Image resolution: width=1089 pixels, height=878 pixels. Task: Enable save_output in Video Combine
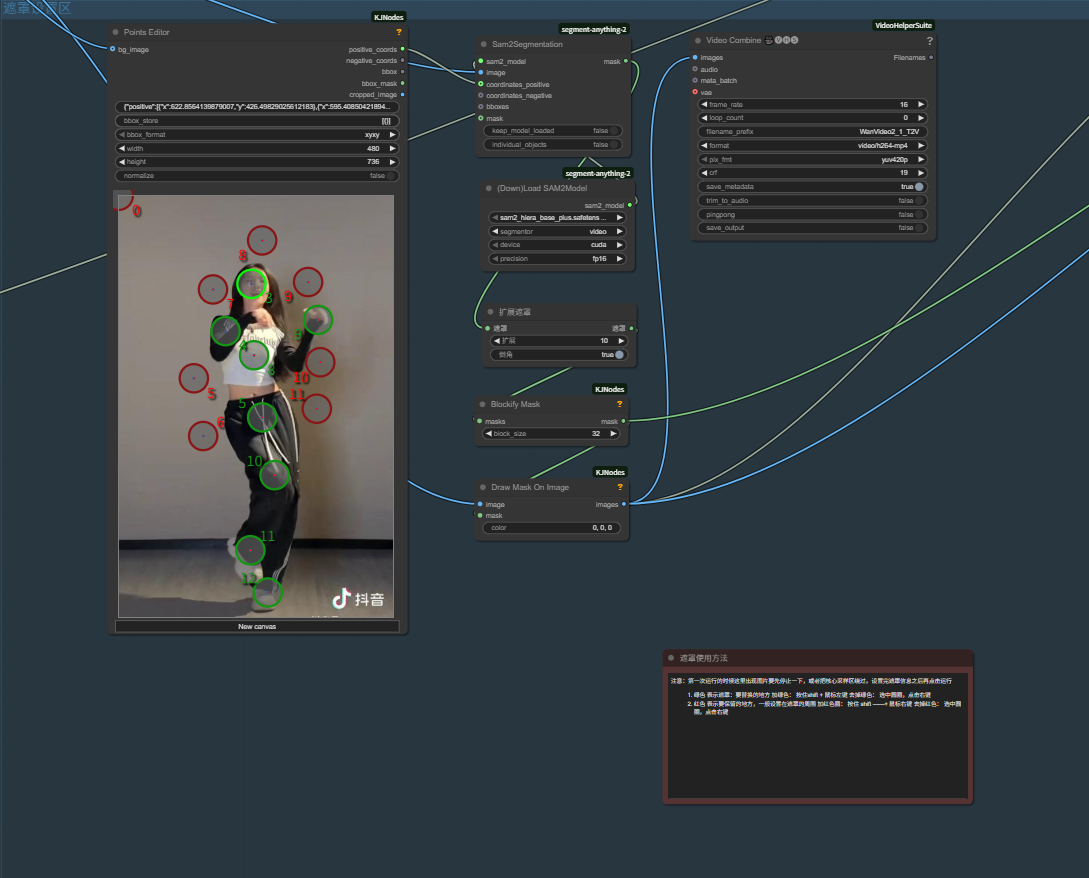tap(919, 228)
